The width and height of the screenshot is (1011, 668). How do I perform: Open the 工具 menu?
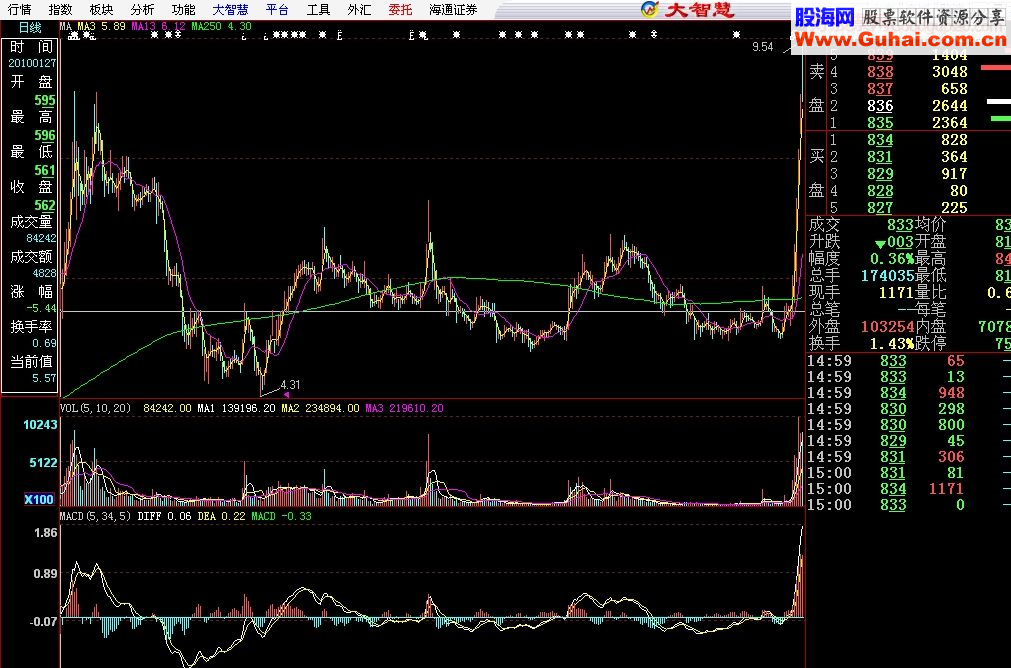tap(318, 9)
